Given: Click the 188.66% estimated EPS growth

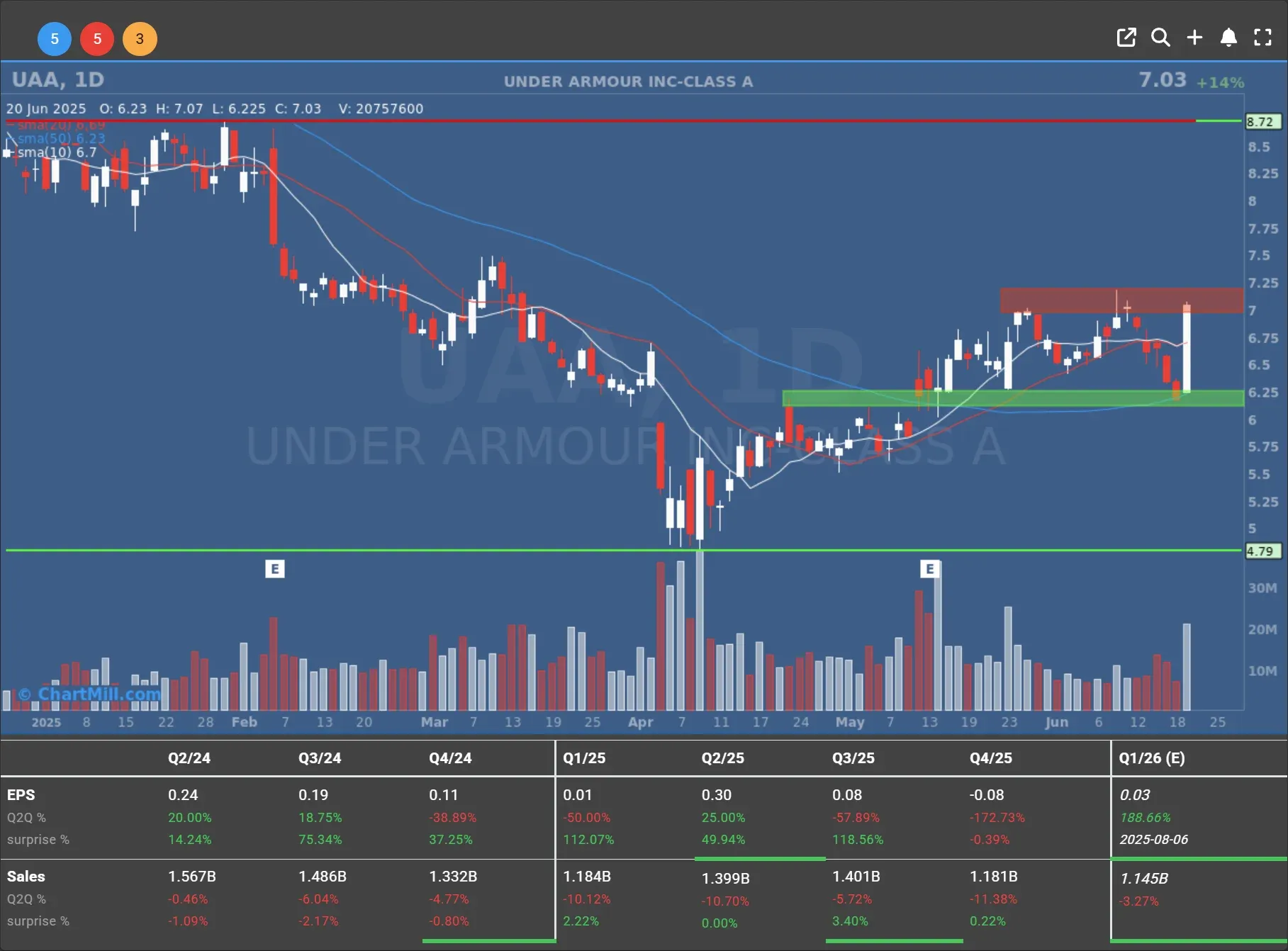Looking at the screenshot, I should coord(1146,818).
